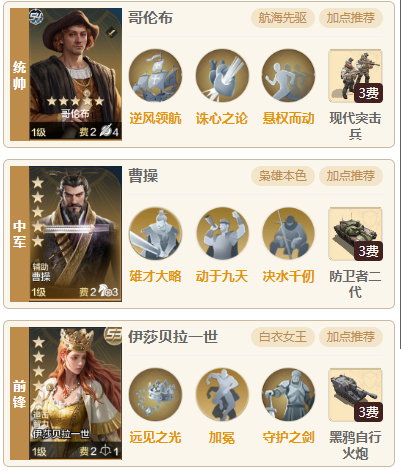The width and height of the screenshot is (401, 474).
Task: Open 加点推荐 for 曹操
Action: coord(351,176)
